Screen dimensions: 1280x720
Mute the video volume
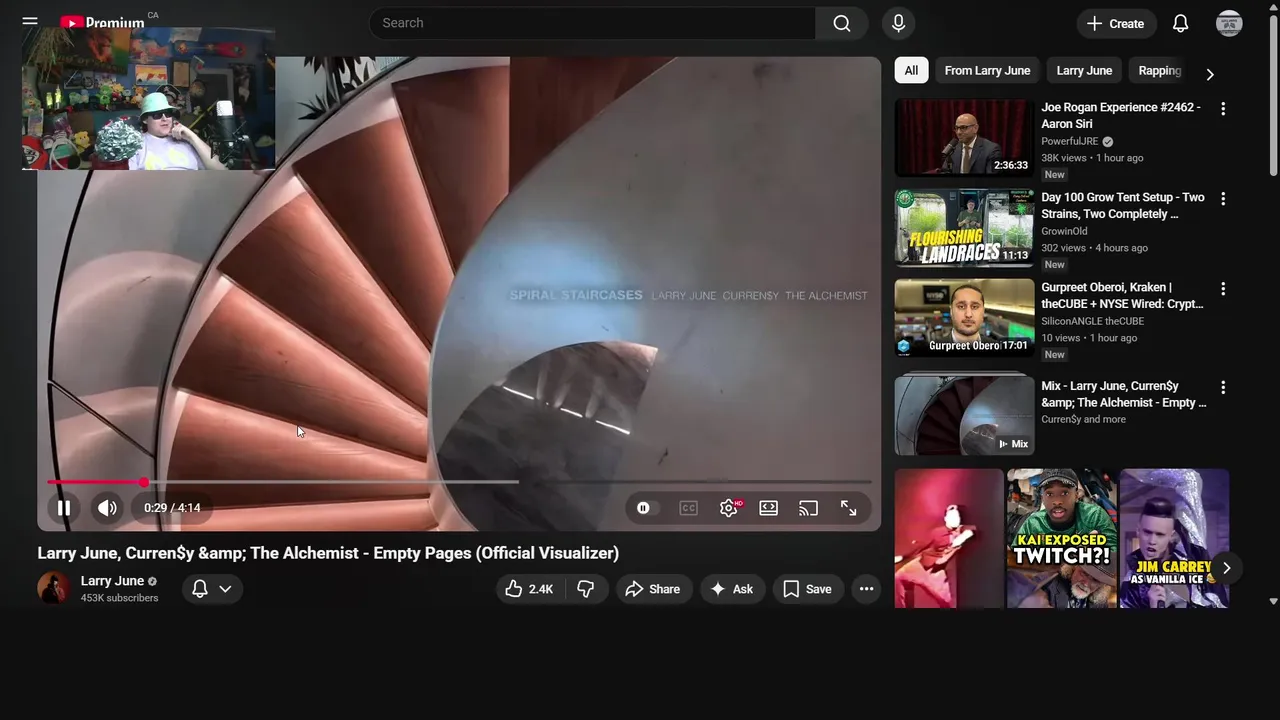point(107,508)
